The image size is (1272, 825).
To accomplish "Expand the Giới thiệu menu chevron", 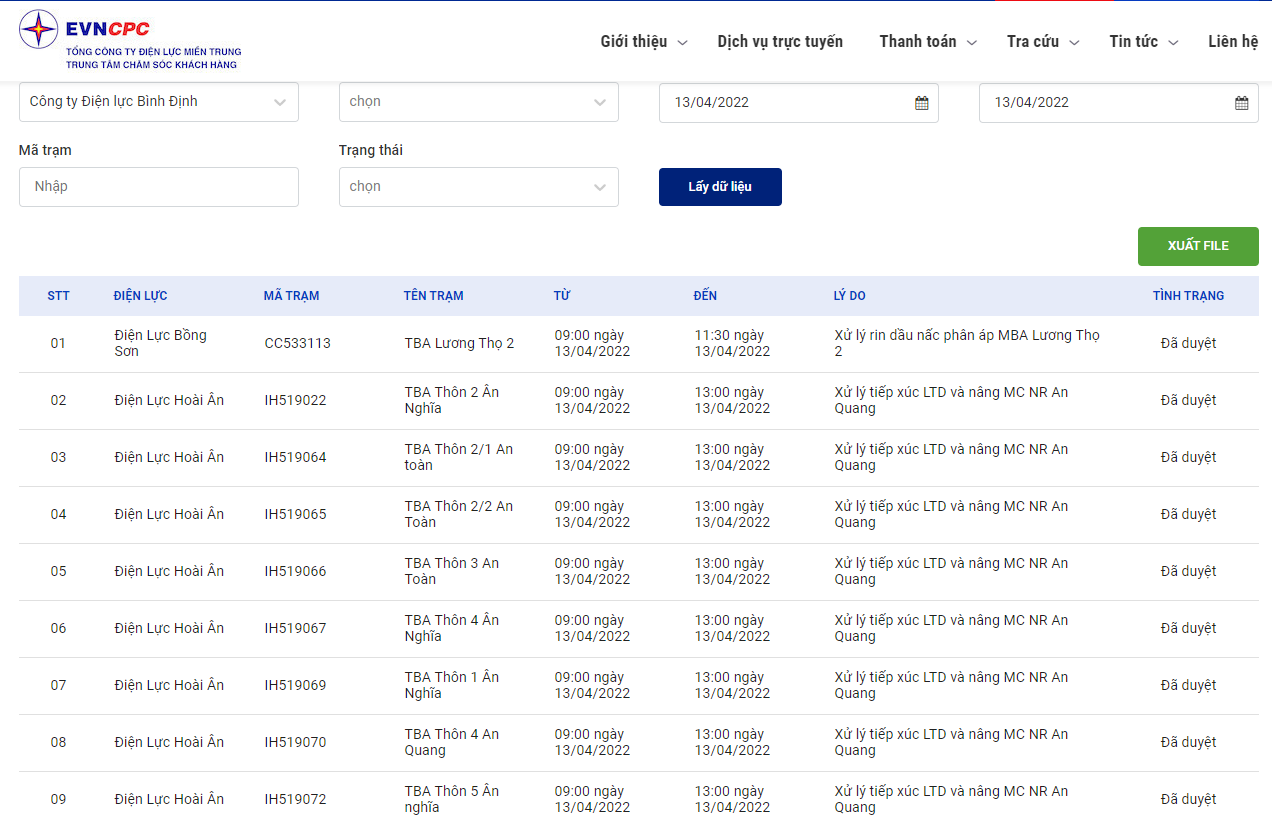I will [683, 43].
